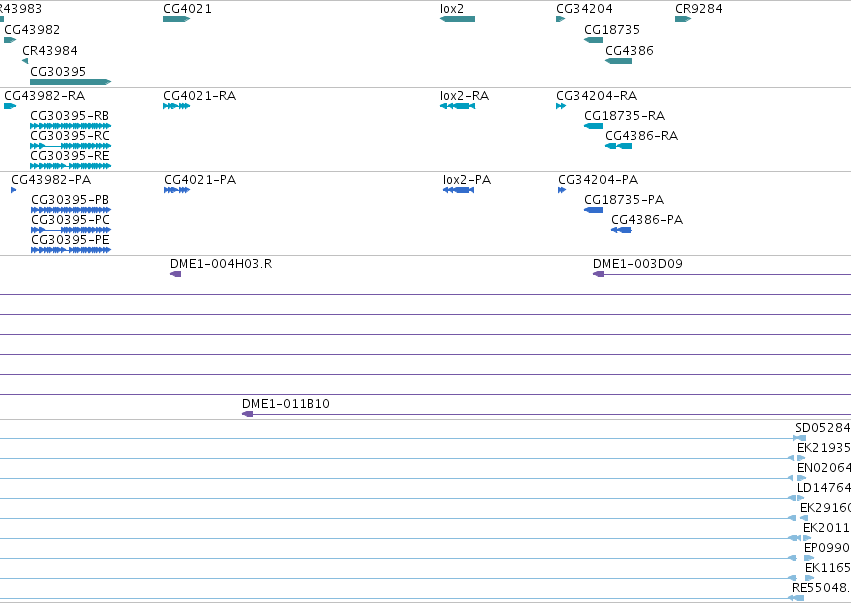Click the RE55048 cDNA label
This screenshot has width=851, height=603.
click(x=821, y=588)
